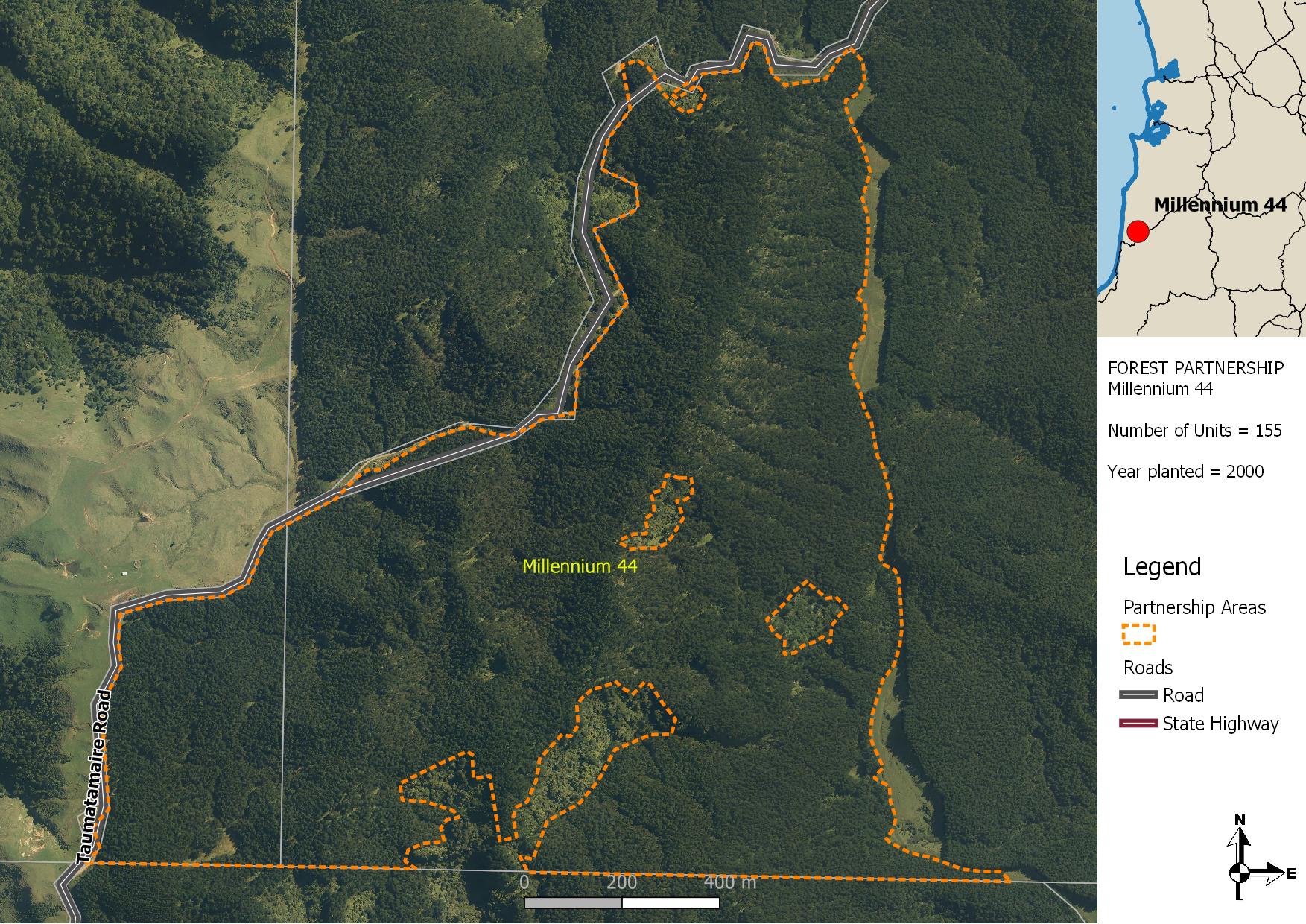This screenshot has width=1306, height=924.
Task: Select the bold Millennium 44 inset label
Action: [1220, 205]
